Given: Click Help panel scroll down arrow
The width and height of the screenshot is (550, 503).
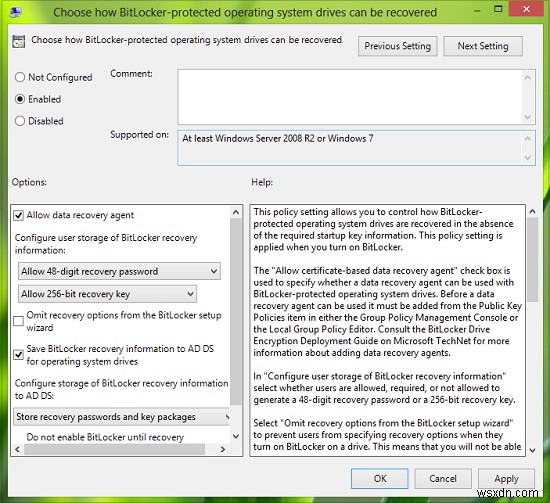Looking at the screenshot, I should [532, 450].
